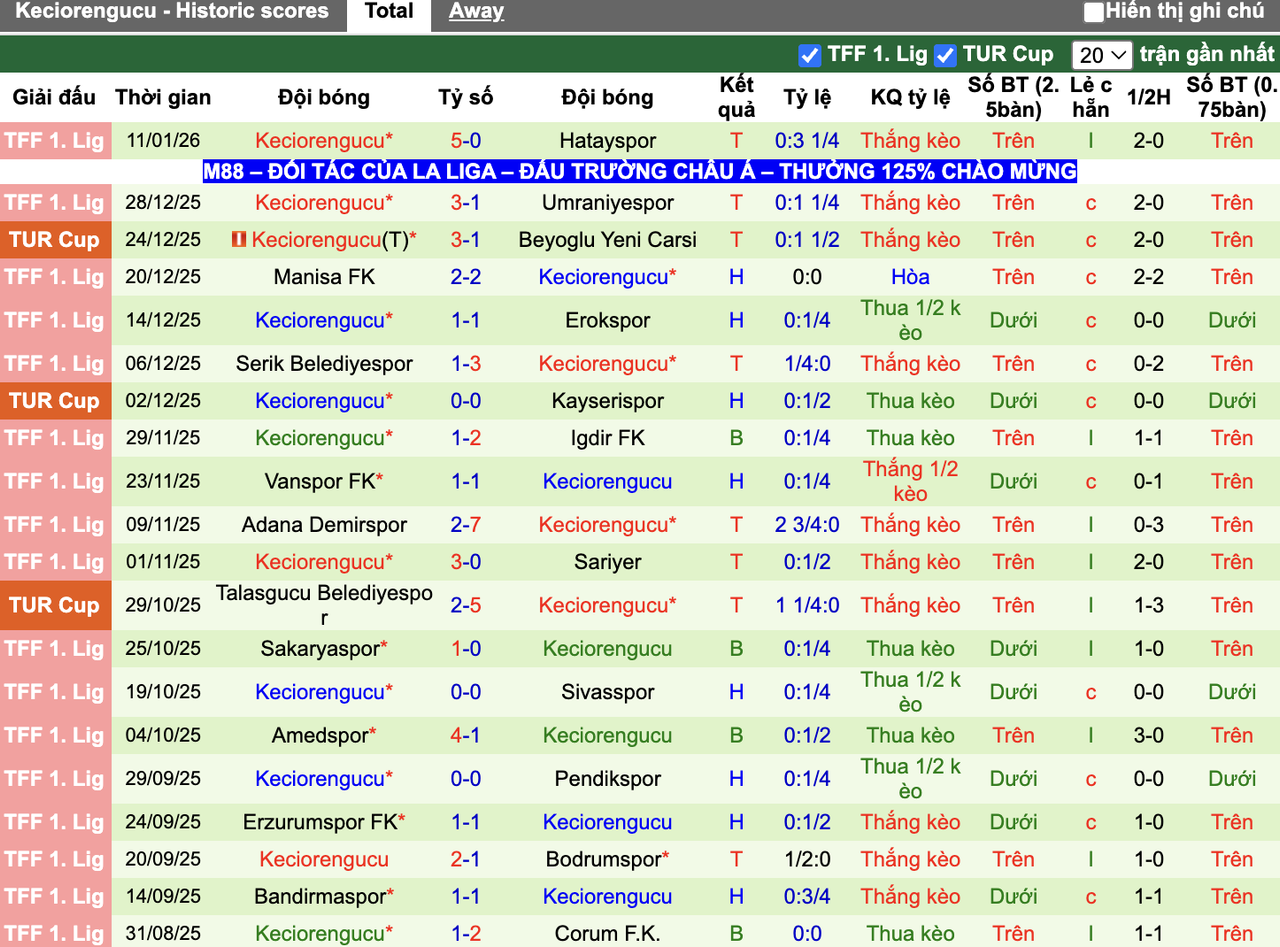Open the 20 recent matches dropdown
This screenshot has width=1280, height=947.
click(1101, 55)
